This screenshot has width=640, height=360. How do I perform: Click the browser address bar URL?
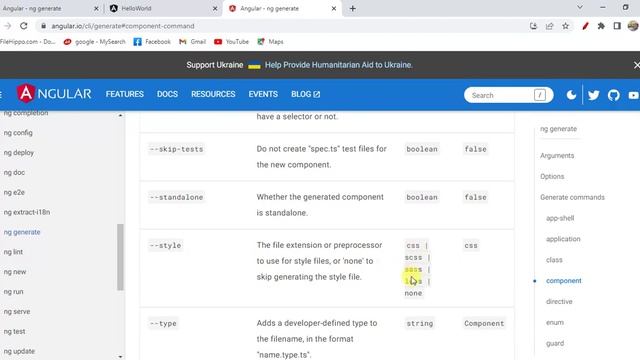pos(122,26)
